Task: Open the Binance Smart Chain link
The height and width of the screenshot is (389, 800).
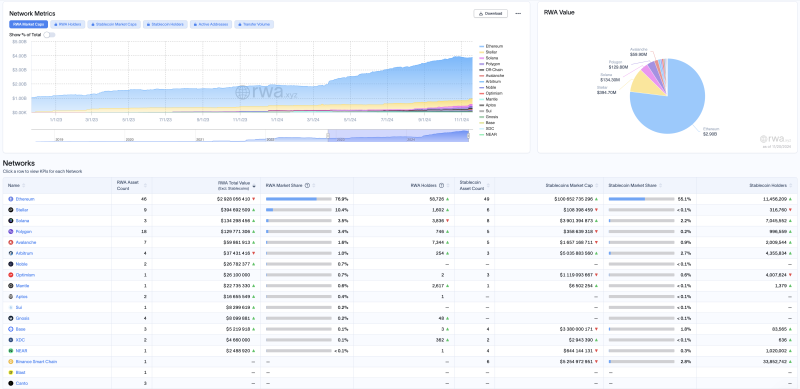Action: 36,361
